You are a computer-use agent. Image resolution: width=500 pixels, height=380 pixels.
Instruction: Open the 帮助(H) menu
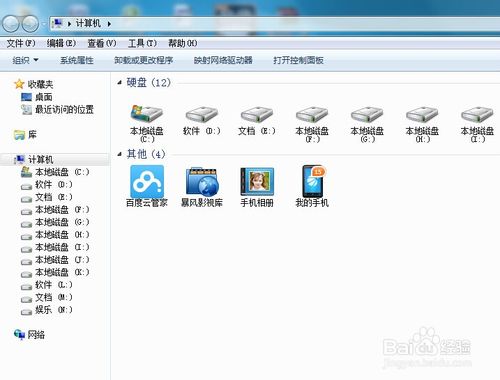point(183,43)
